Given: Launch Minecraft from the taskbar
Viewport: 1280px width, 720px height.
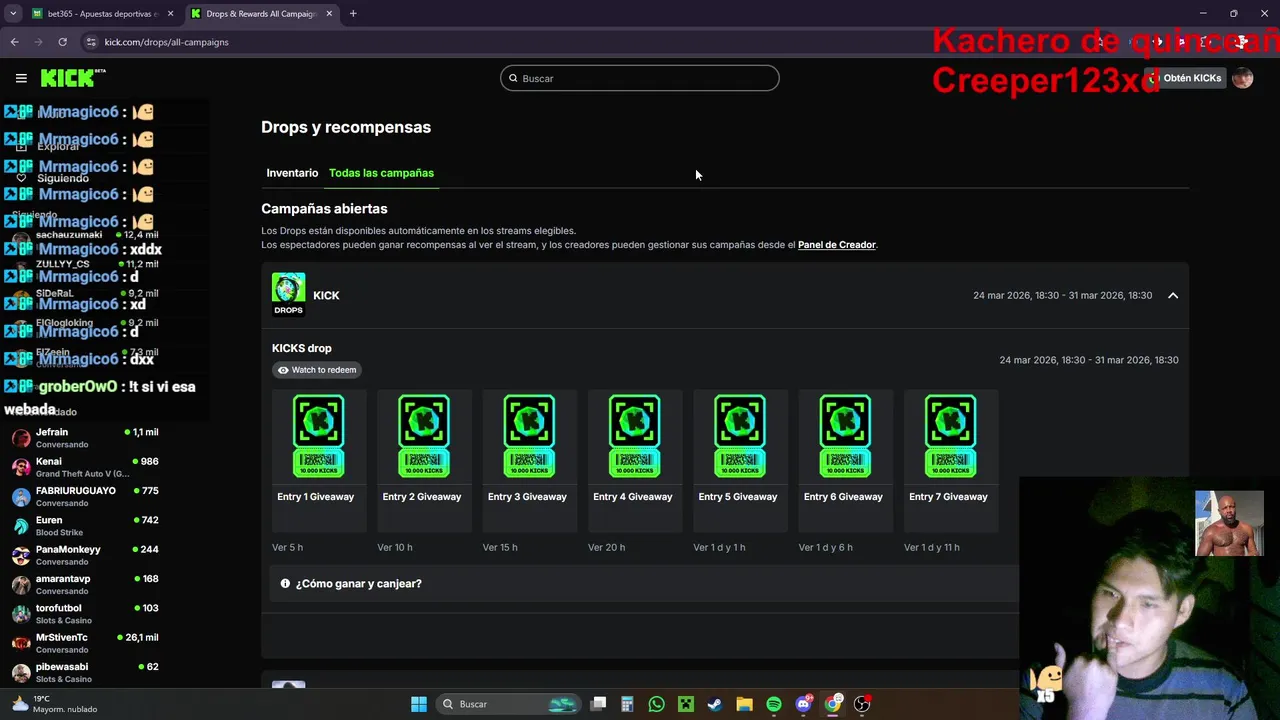Looking at the screenshot, I should coord(686,704).
